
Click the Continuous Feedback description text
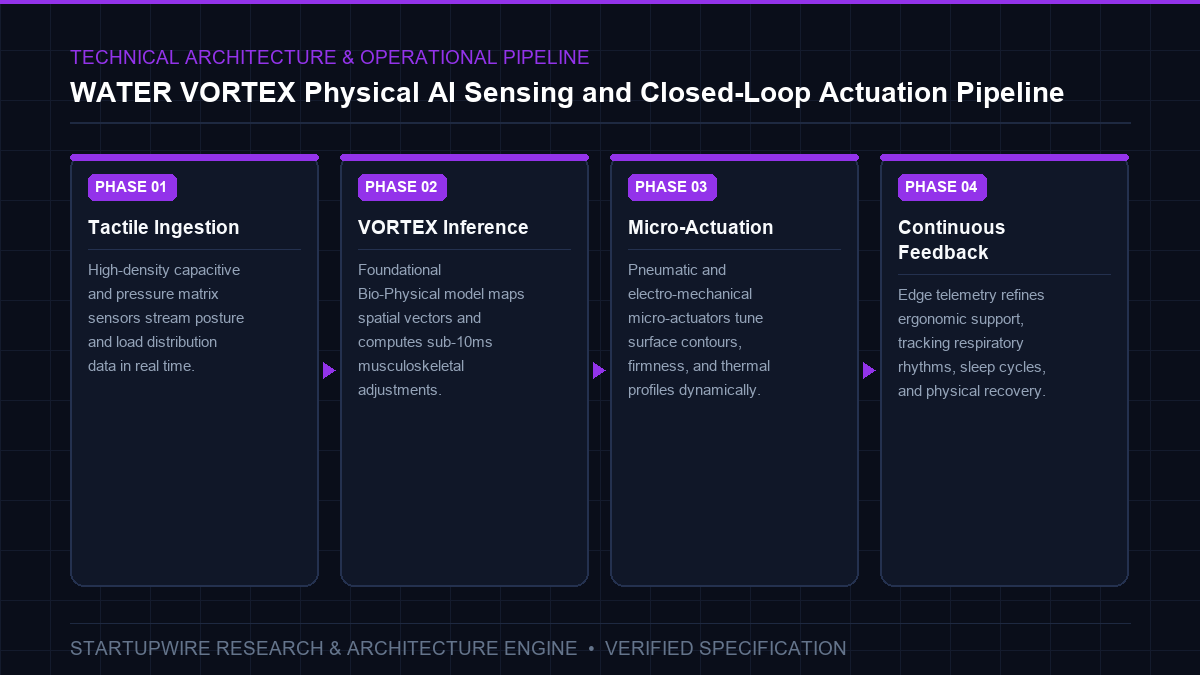pos(972,343)
